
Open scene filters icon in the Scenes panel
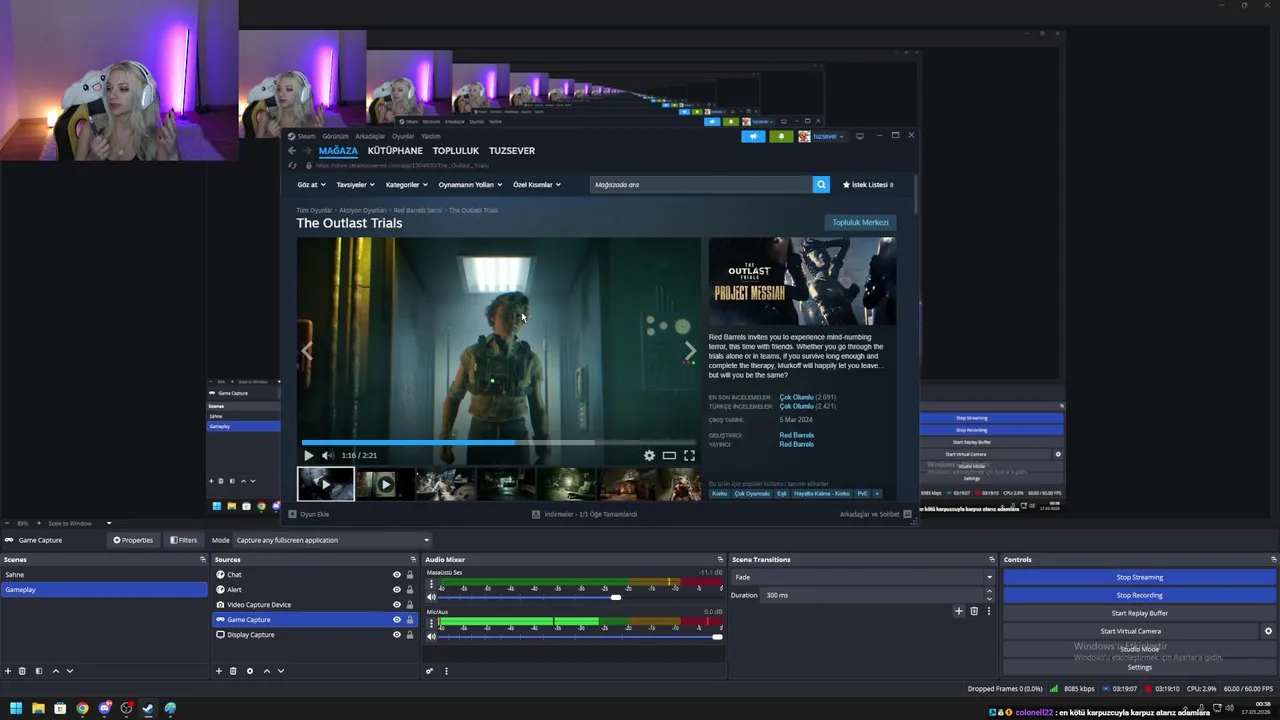point(39,671)
